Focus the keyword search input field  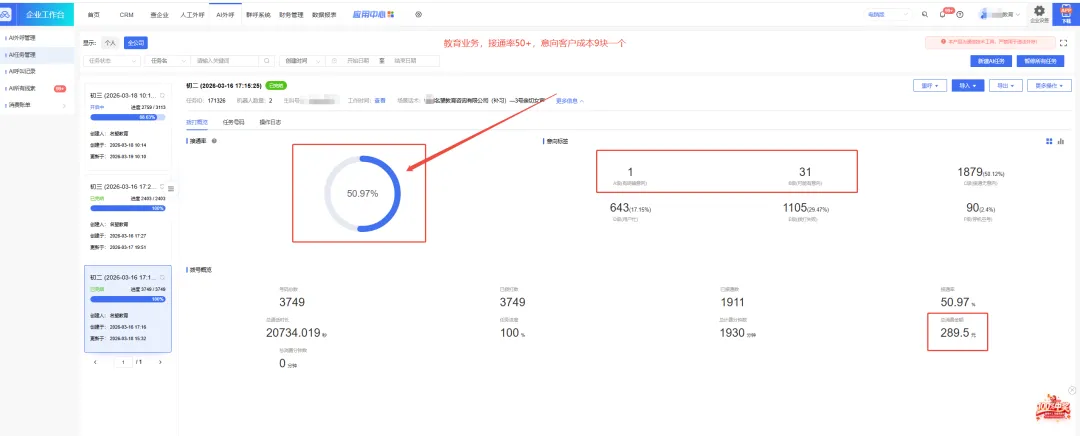225,61
